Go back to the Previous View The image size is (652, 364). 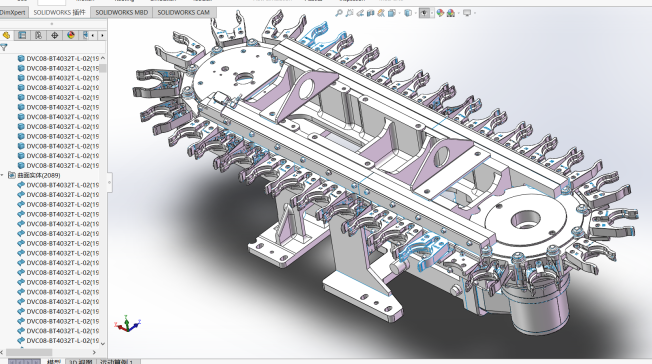tap(360, 13)
